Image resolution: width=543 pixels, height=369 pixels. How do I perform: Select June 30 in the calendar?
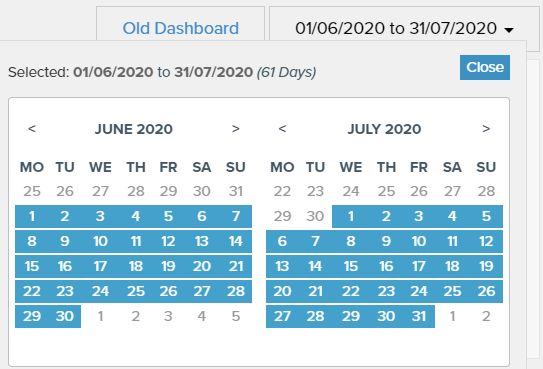pos(65,316)
